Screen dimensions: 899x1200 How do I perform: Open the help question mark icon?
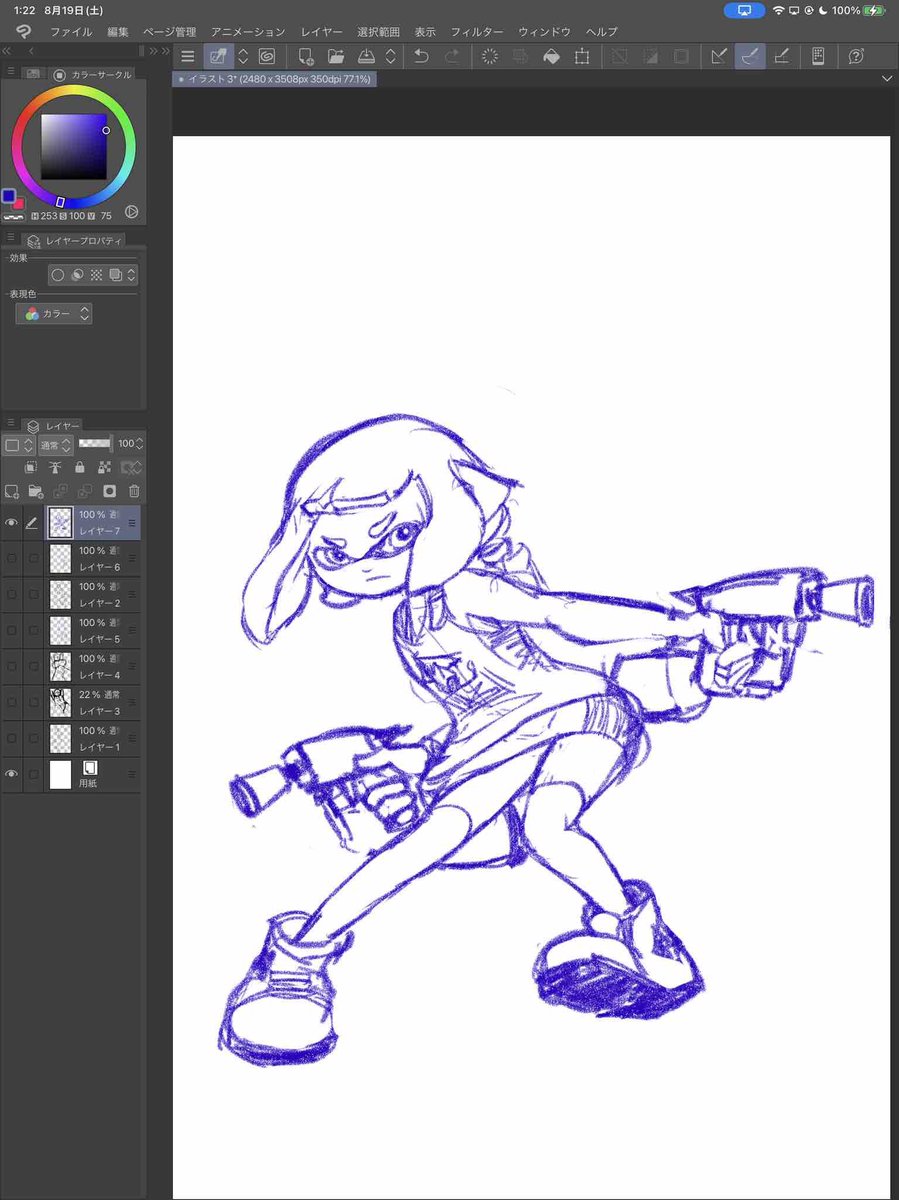pos(856,57)
